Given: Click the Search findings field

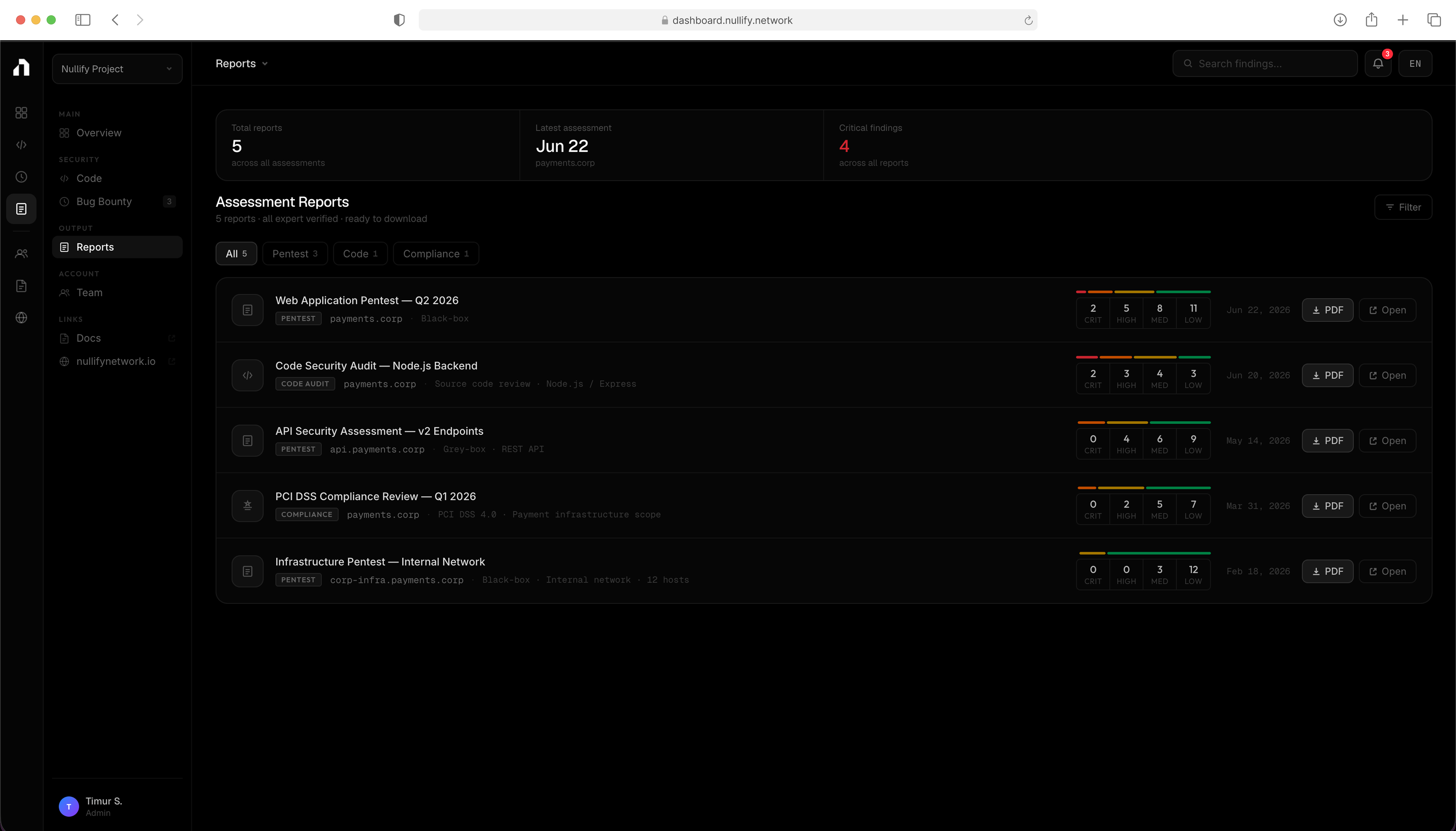Looking at the screenshot, I should click(x=1265, y=63).
